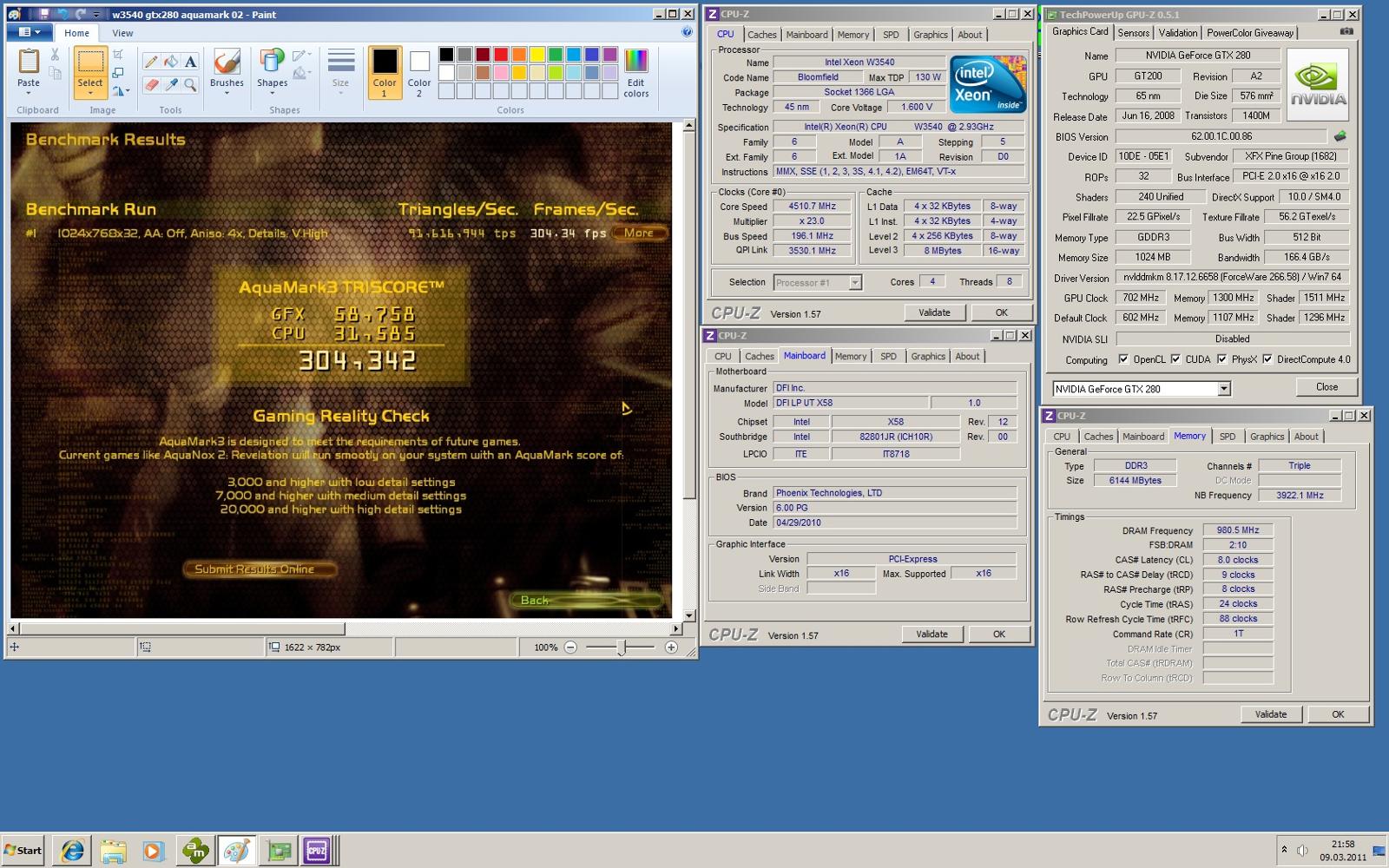Open the Sensors tab in GPU-Z

tap(1133, 33)
